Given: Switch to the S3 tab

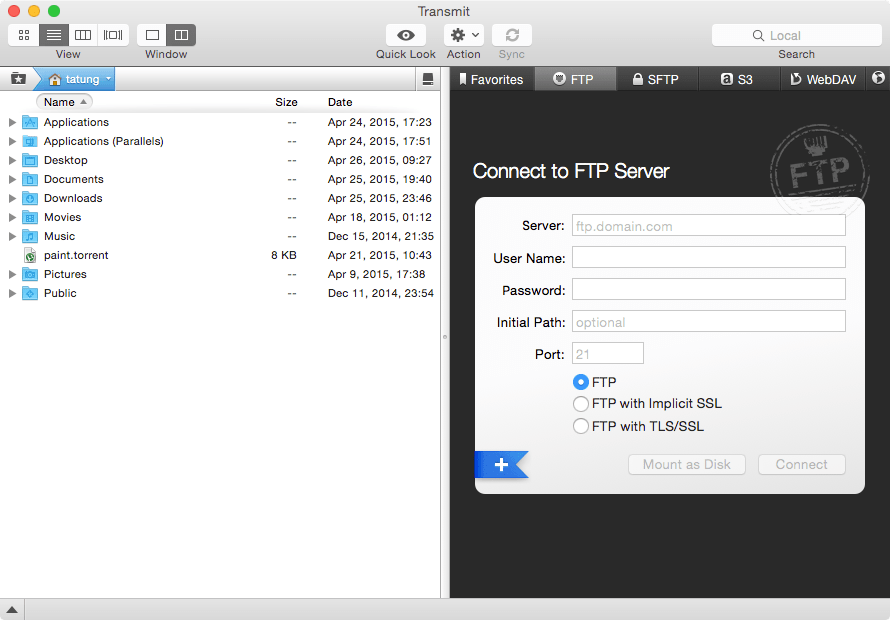Looking at the screenshot, I should coord(738,79).
